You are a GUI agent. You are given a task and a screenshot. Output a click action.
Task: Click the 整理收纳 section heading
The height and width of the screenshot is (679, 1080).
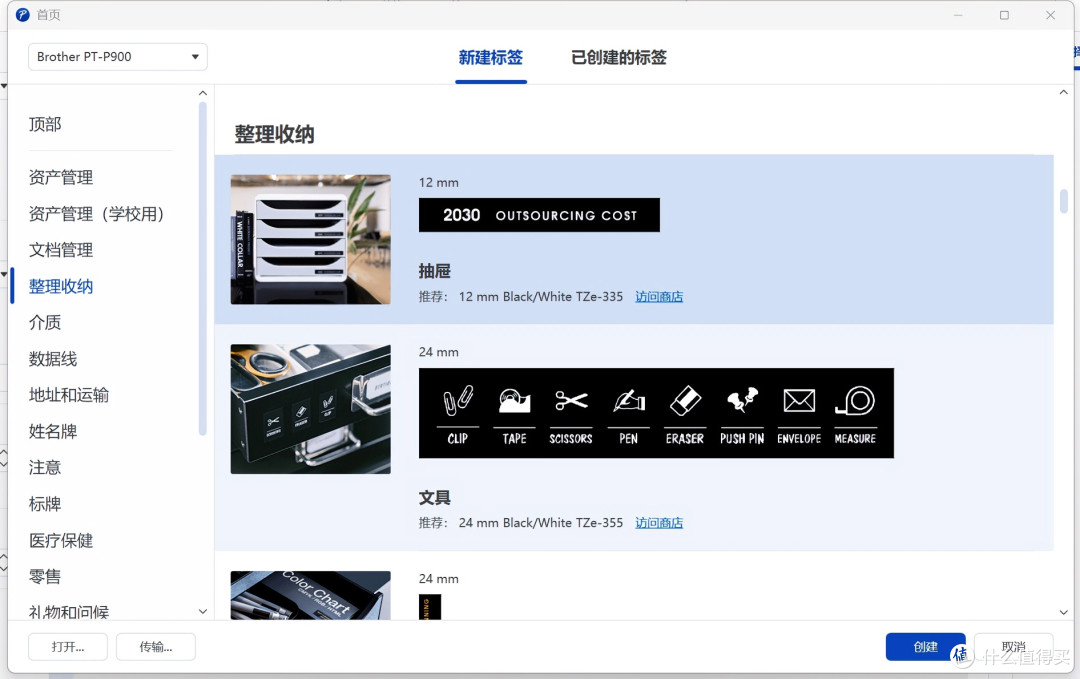(x=274, y=134)
